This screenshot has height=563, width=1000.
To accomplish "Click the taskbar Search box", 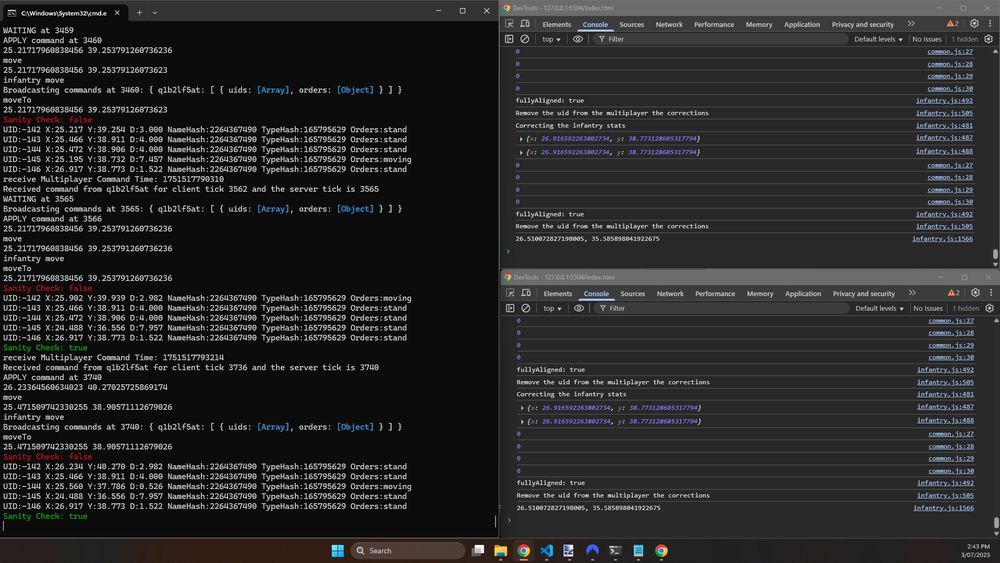I will [x=408, y=550].
